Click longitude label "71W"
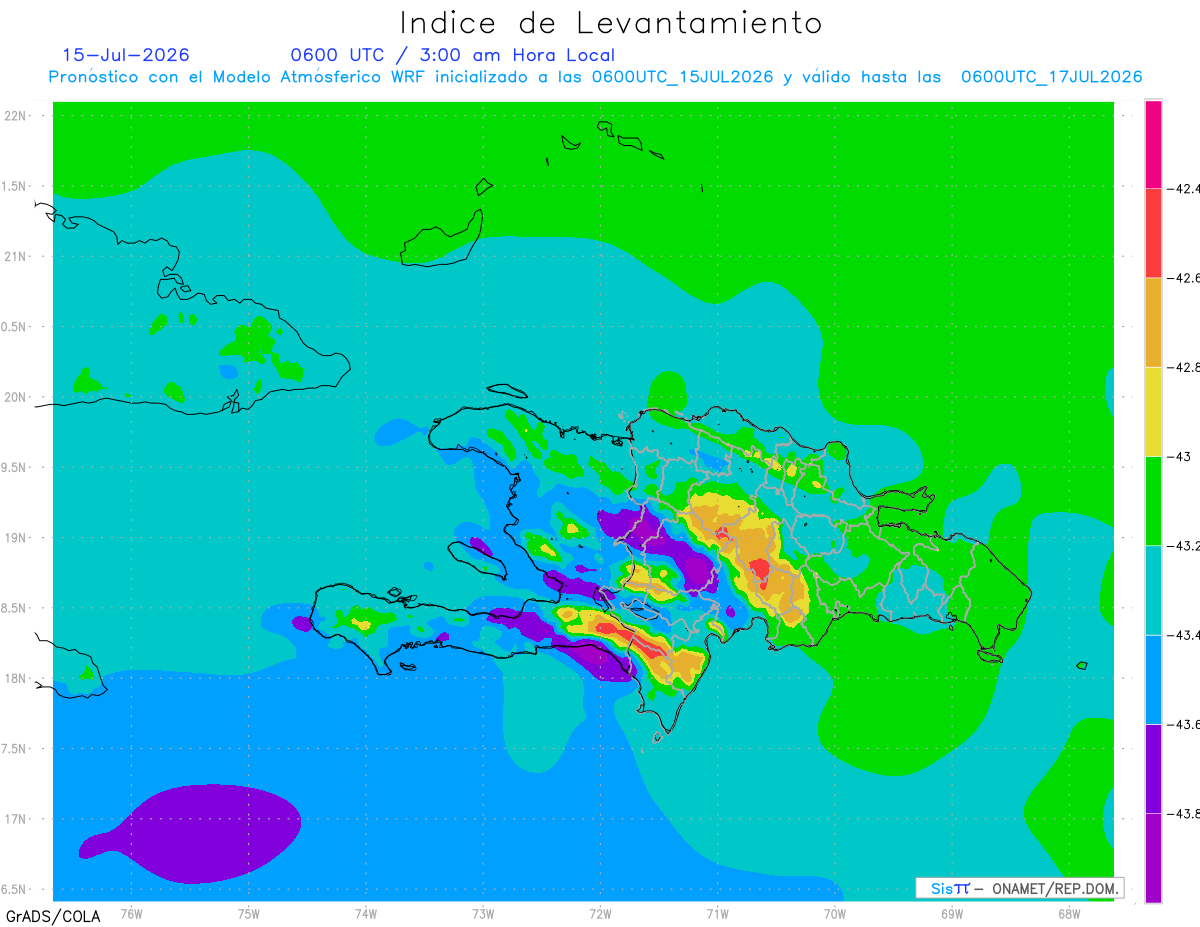The height and width of the screenshot is (927, 1200). 717,913
